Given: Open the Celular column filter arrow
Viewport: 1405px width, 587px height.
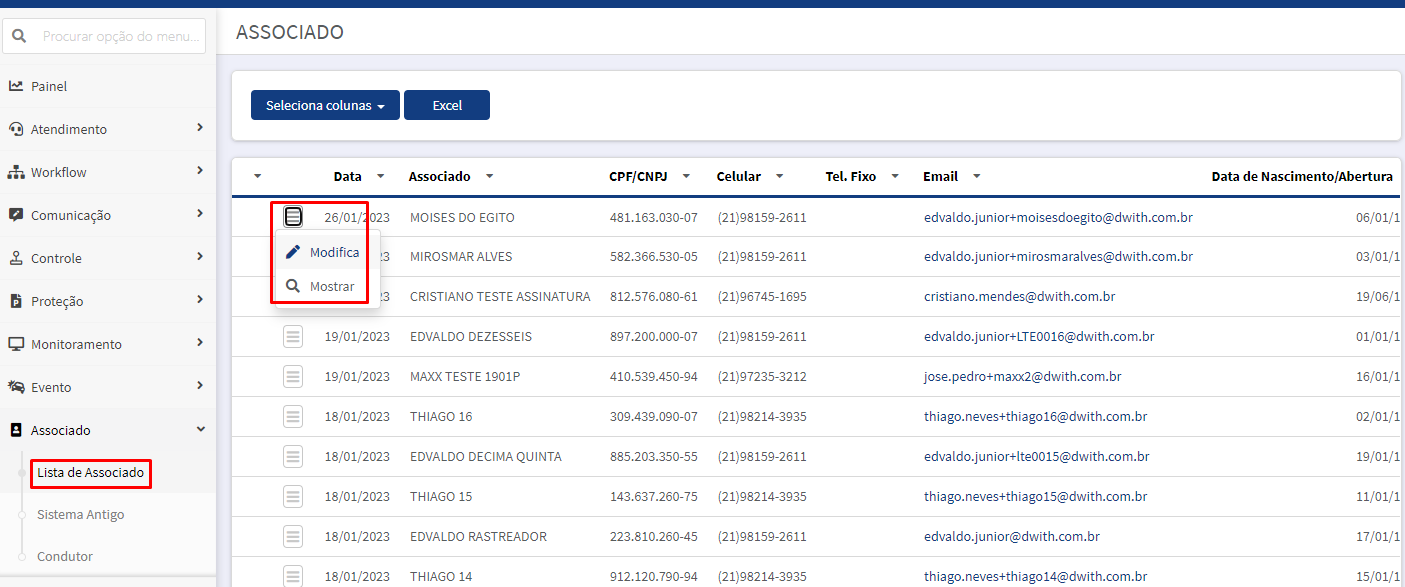Looking at the screenshot, I should point(780,176).
